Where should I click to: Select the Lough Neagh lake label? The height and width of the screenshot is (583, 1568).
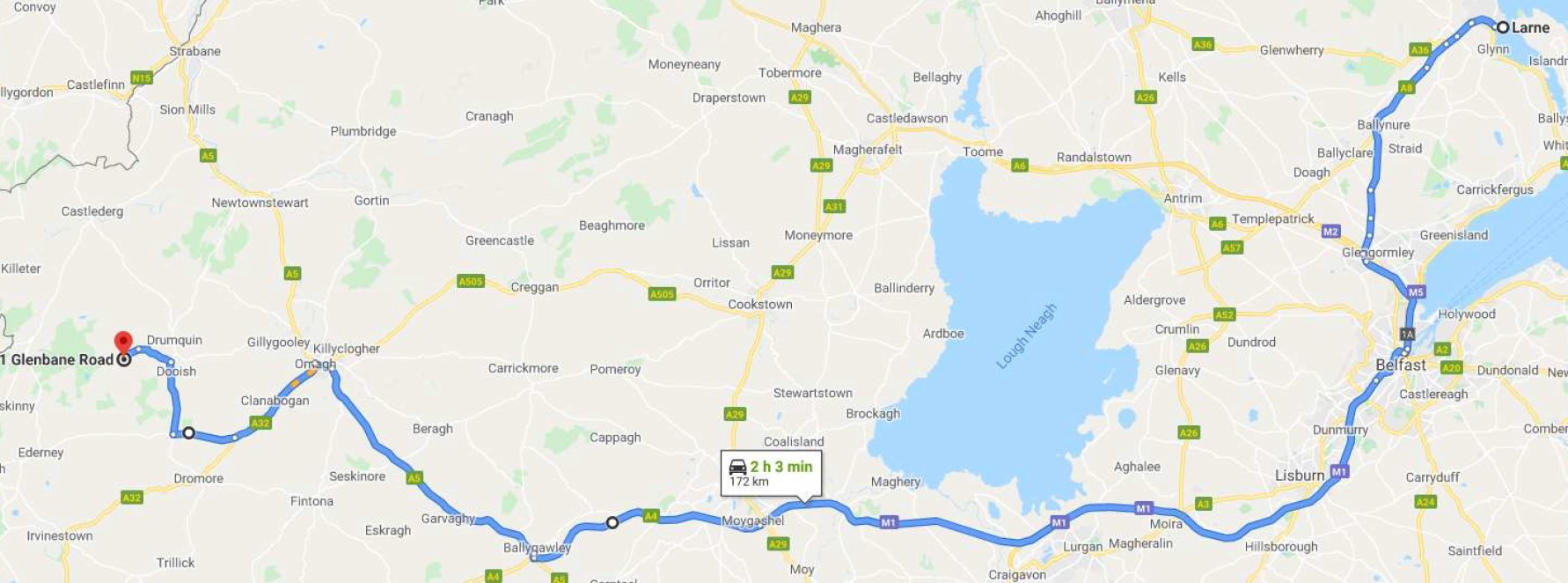pos(1026,336)
